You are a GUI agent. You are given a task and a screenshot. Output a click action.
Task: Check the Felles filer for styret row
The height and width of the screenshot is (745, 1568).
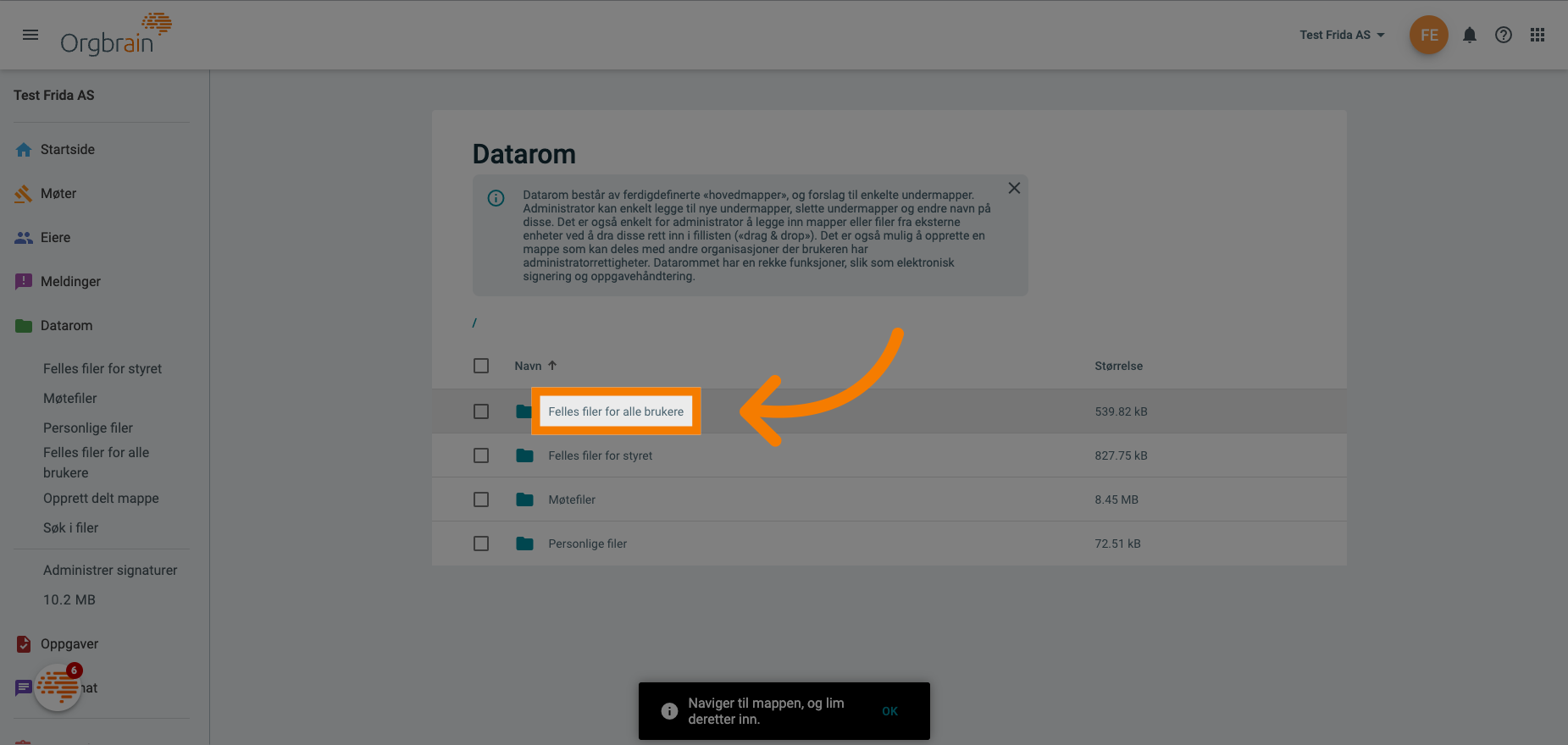481,455
